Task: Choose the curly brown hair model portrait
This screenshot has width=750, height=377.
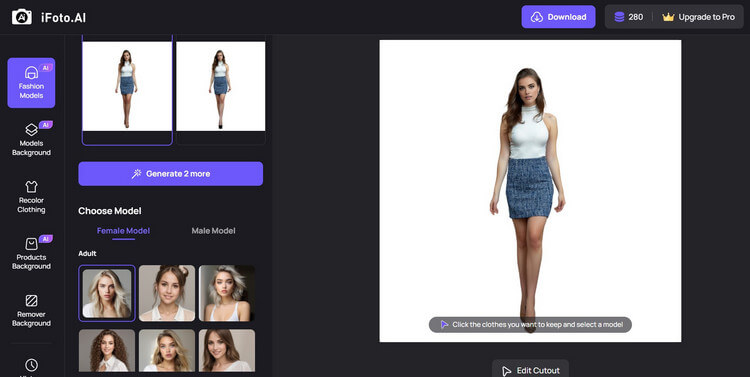Action: tap(107, 350)
